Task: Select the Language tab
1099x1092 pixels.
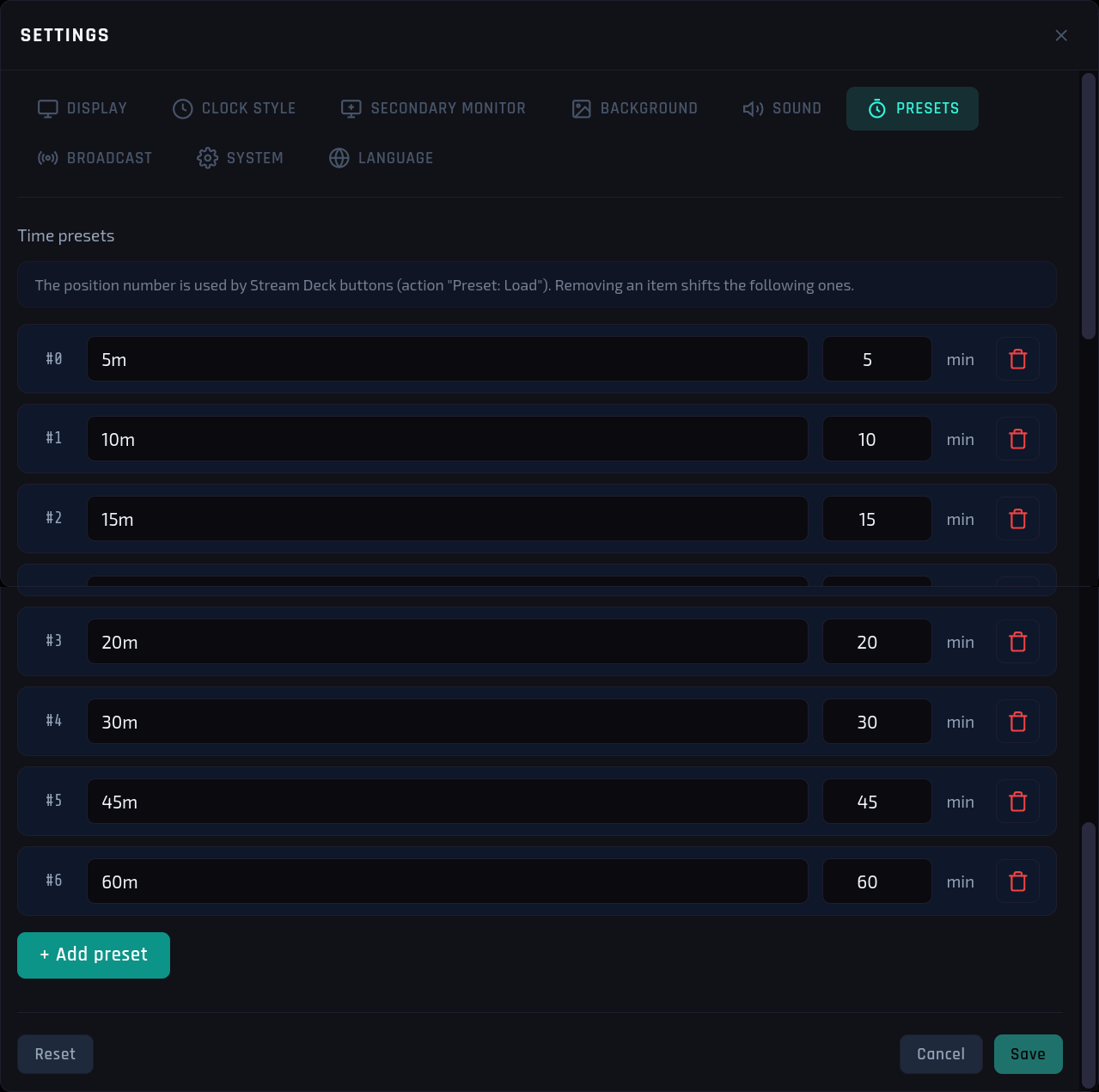Action: (x=382, y=158)
